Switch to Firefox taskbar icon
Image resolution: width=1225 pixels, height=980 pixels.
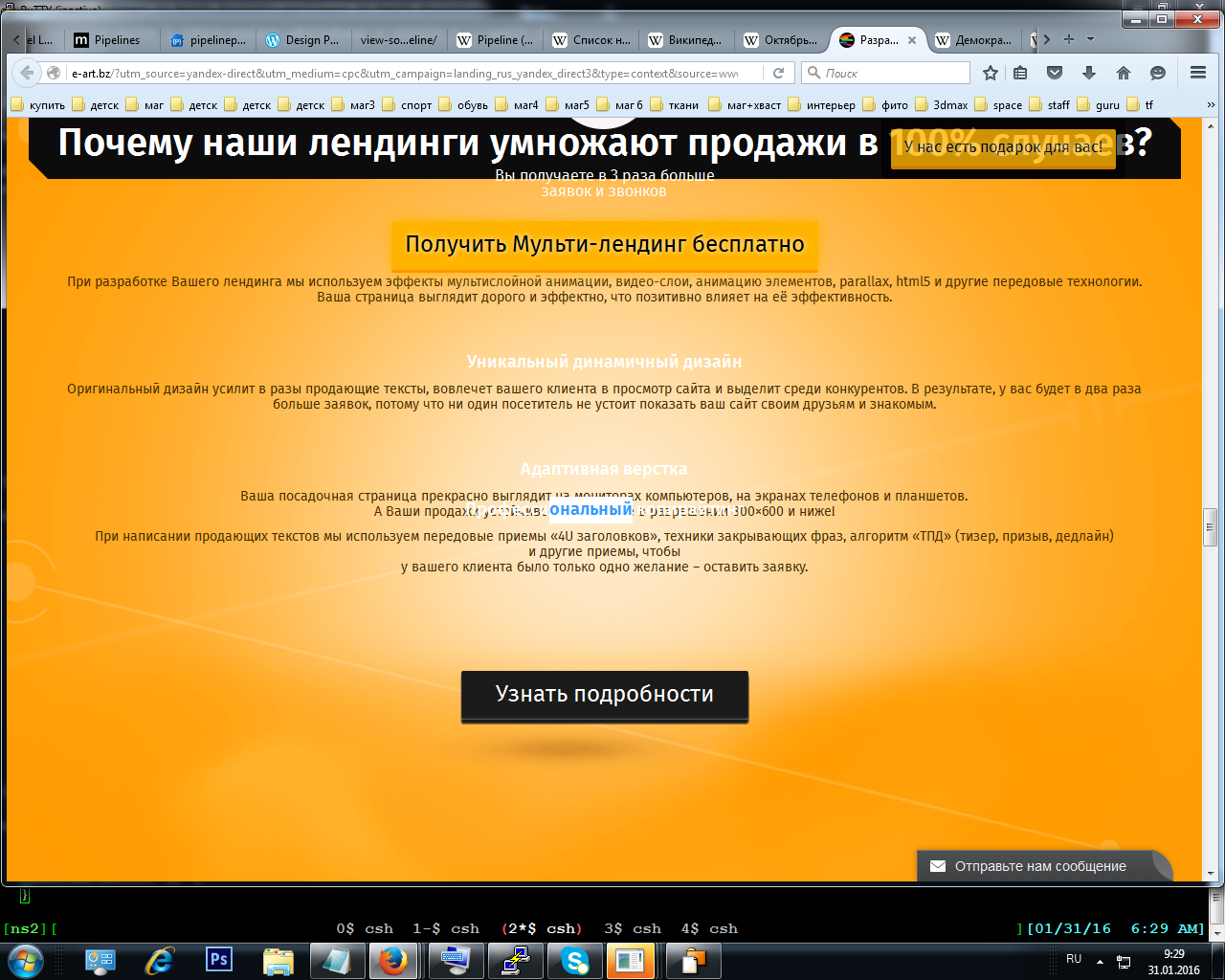pyautogui.click(x=393, y=961)
